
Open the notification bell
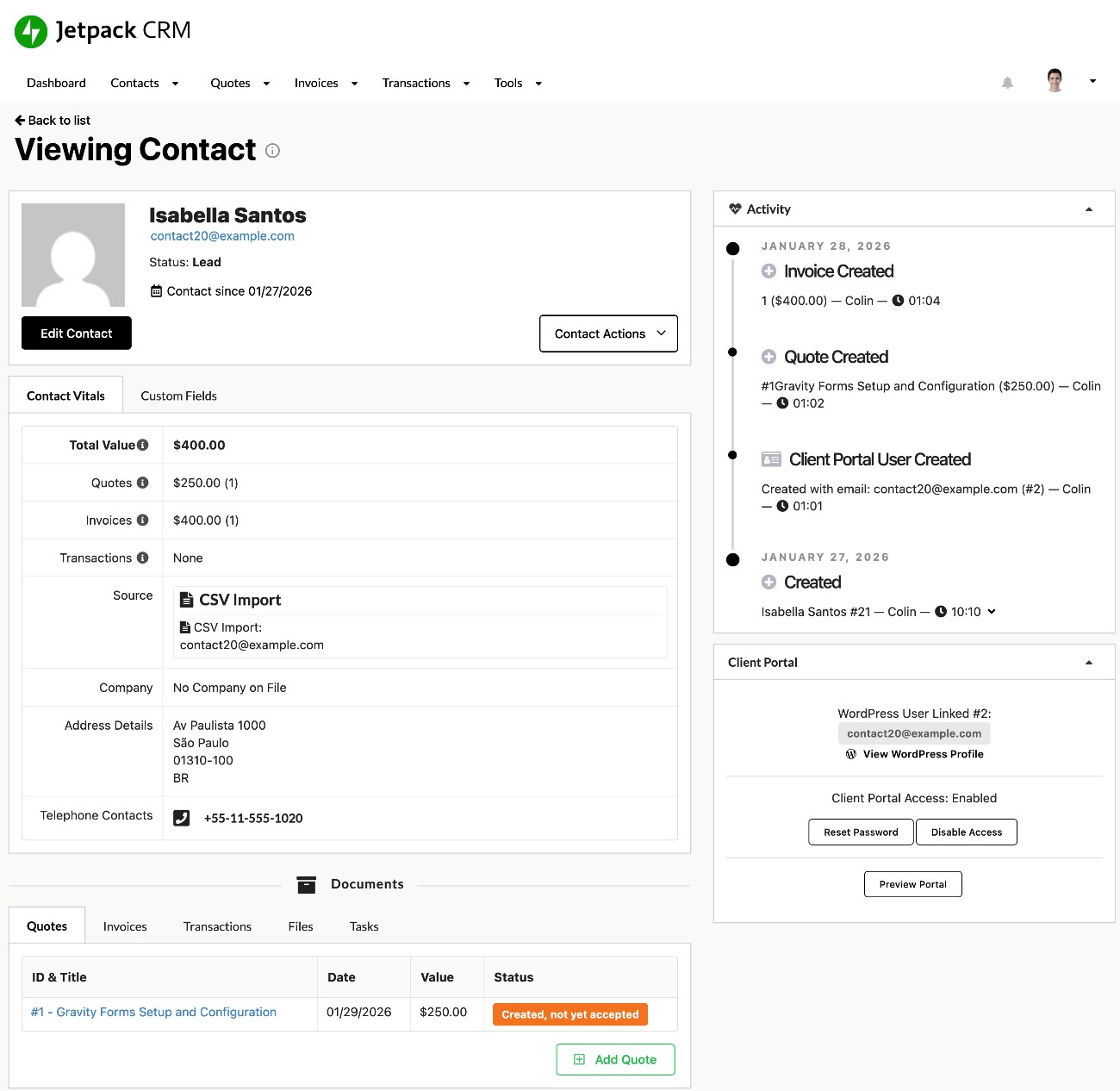(1007, 83)
